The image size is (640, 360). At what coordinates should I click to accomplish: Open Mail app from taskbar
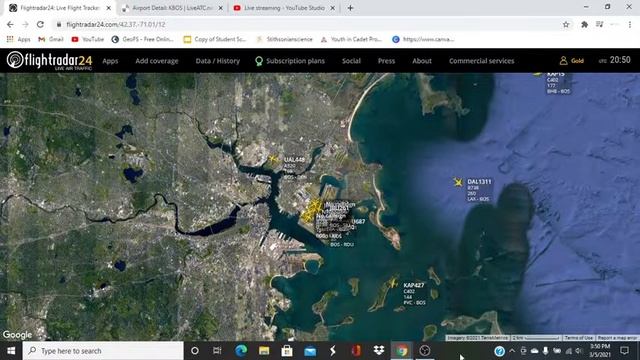click(310, 351)
